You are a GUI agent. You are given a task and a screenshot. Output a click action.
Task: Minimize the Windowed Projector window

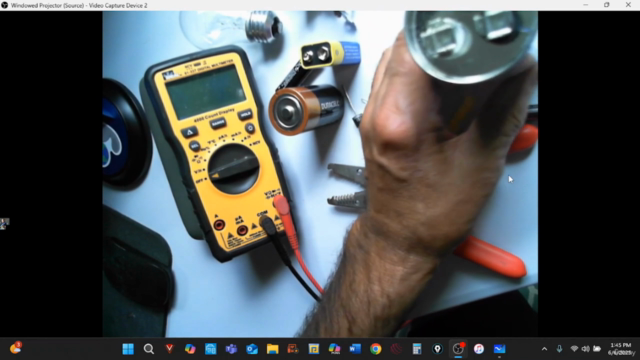(x=586, y=5)
